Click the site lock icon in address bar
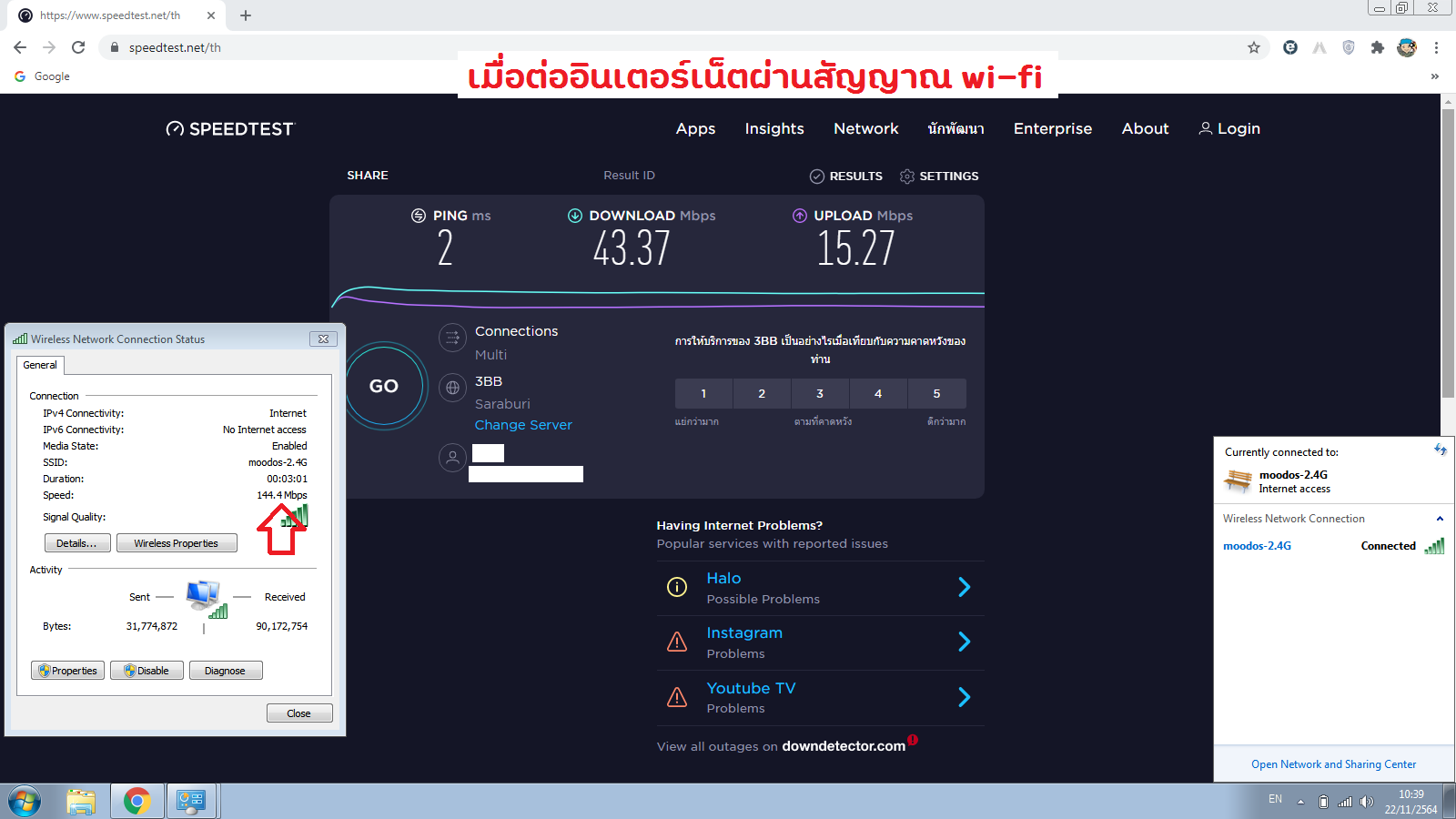Screen dimensions: 1456x819 point(114,47)
